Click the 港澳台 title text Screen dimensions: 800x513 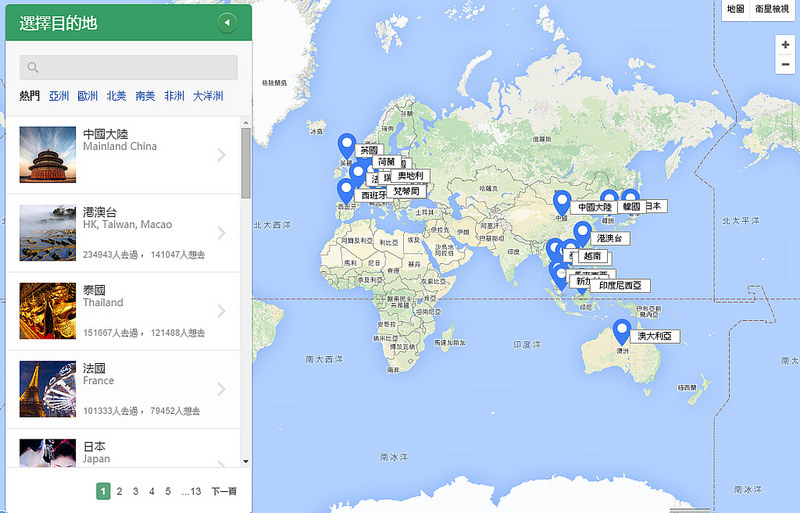pyautogui.click(x=100, y=212)
